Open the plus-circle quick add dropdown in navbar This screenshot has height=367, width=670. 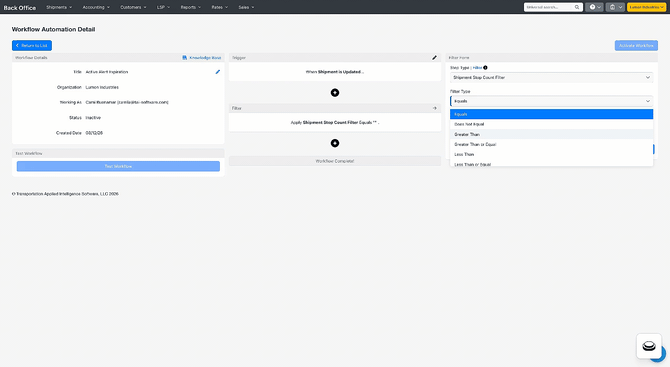(x=594, y=7)
